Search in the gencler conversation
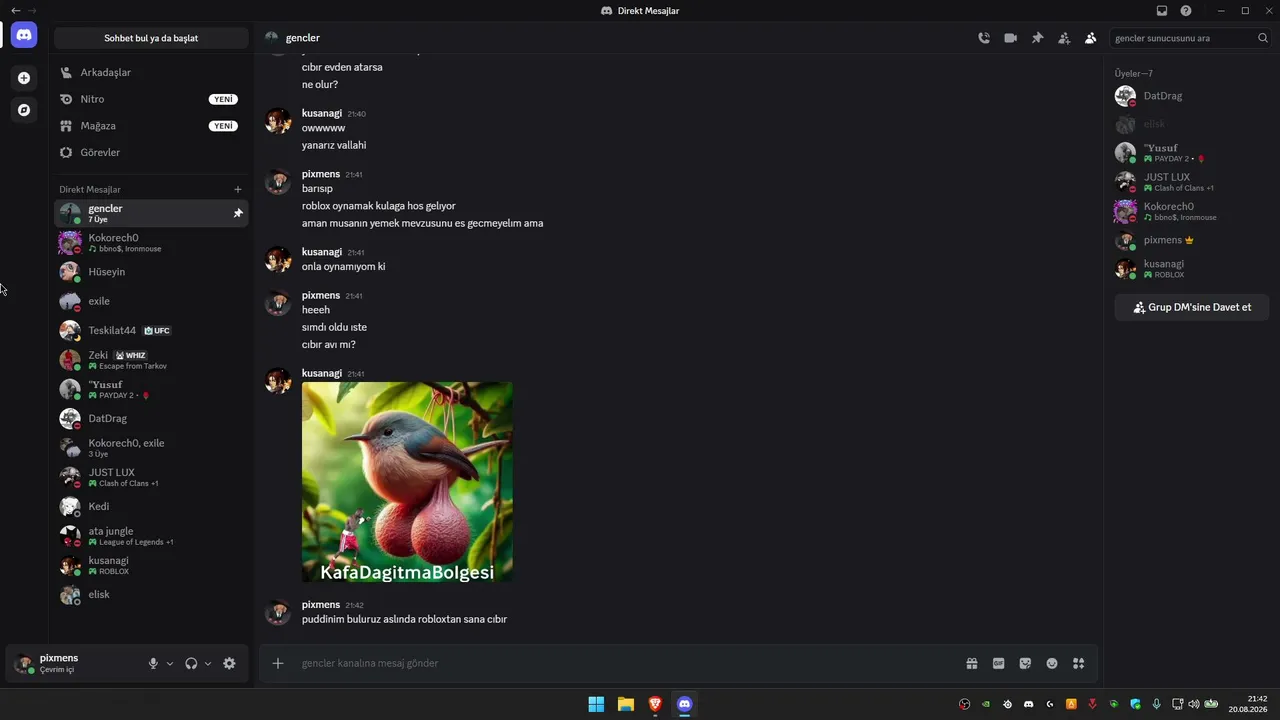 click(x=1190, y=38)
